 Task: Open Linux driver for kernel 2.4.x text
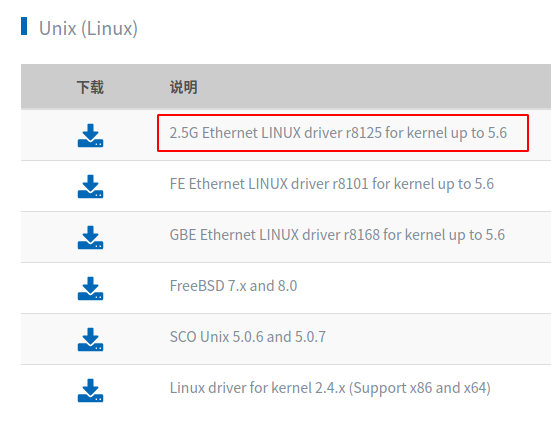[330, 388]
